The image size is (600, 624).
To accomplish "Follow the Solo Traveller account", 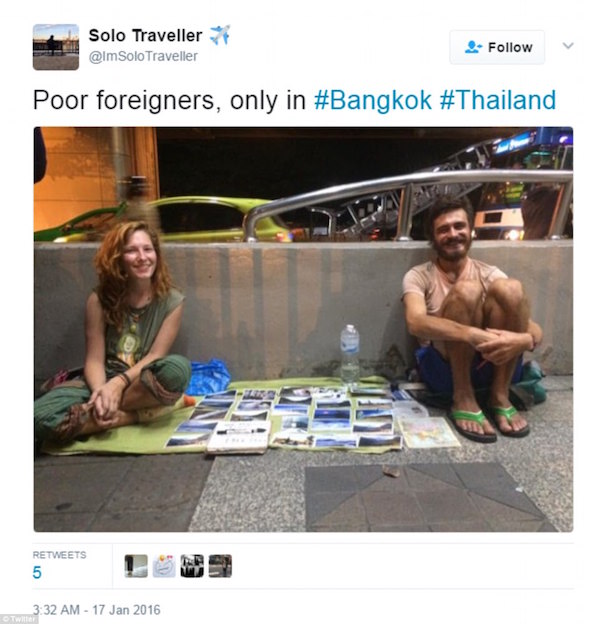I will pyautogui.click(x=497, y=47).
